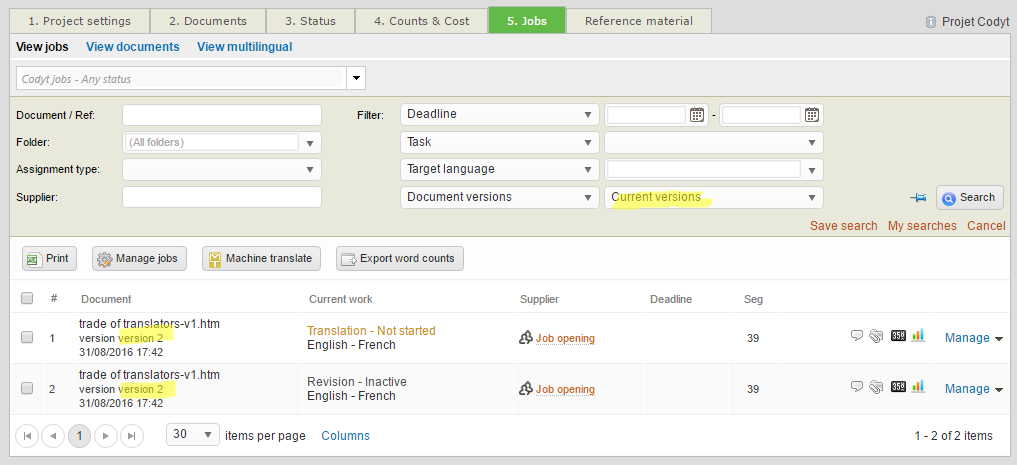Open the calendar picker for deadline end date
The image size is (1017, 465).
812,115
